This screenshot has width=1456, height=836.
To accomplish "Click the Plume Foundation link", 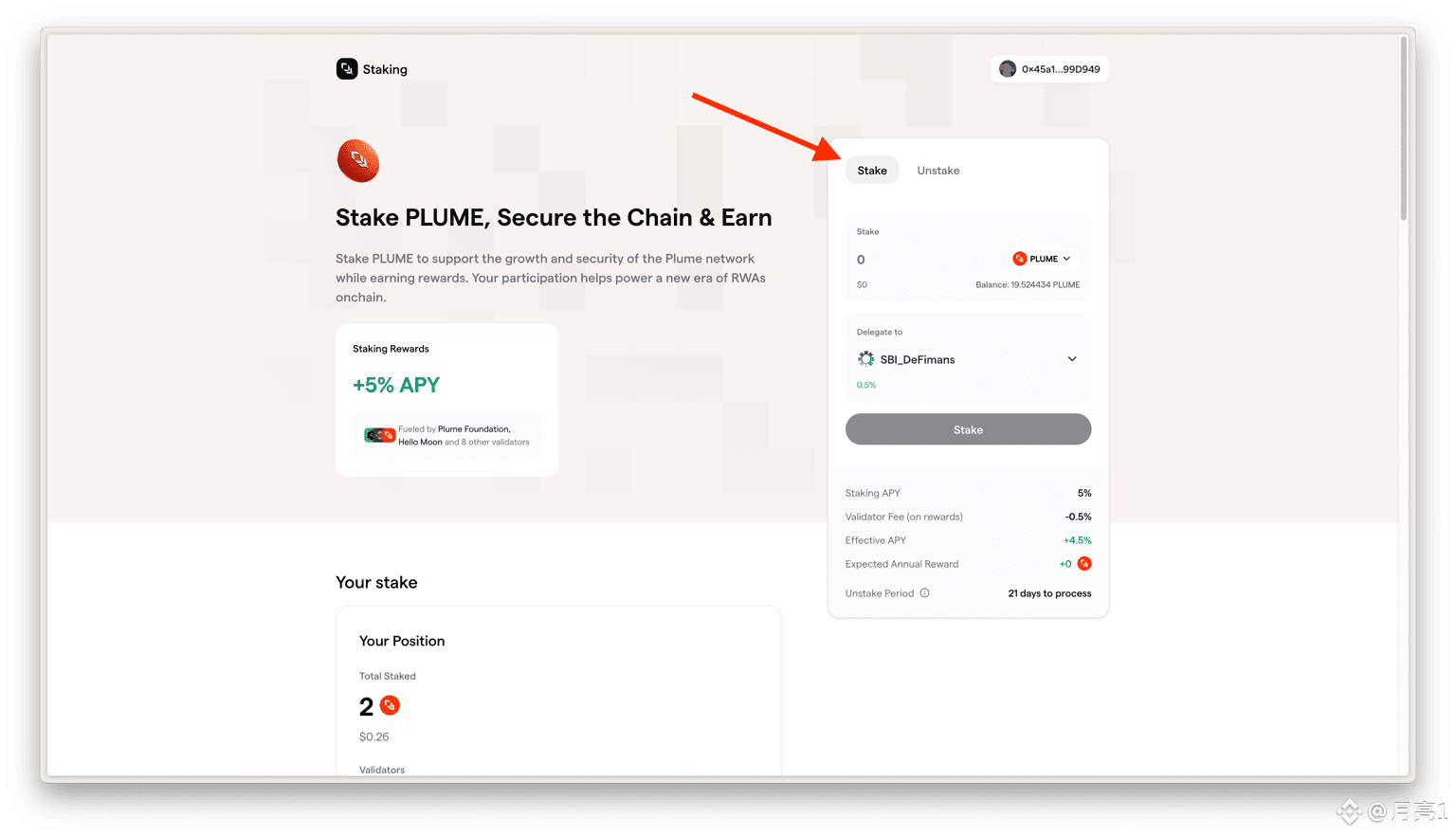I will (x=474, y=429).
